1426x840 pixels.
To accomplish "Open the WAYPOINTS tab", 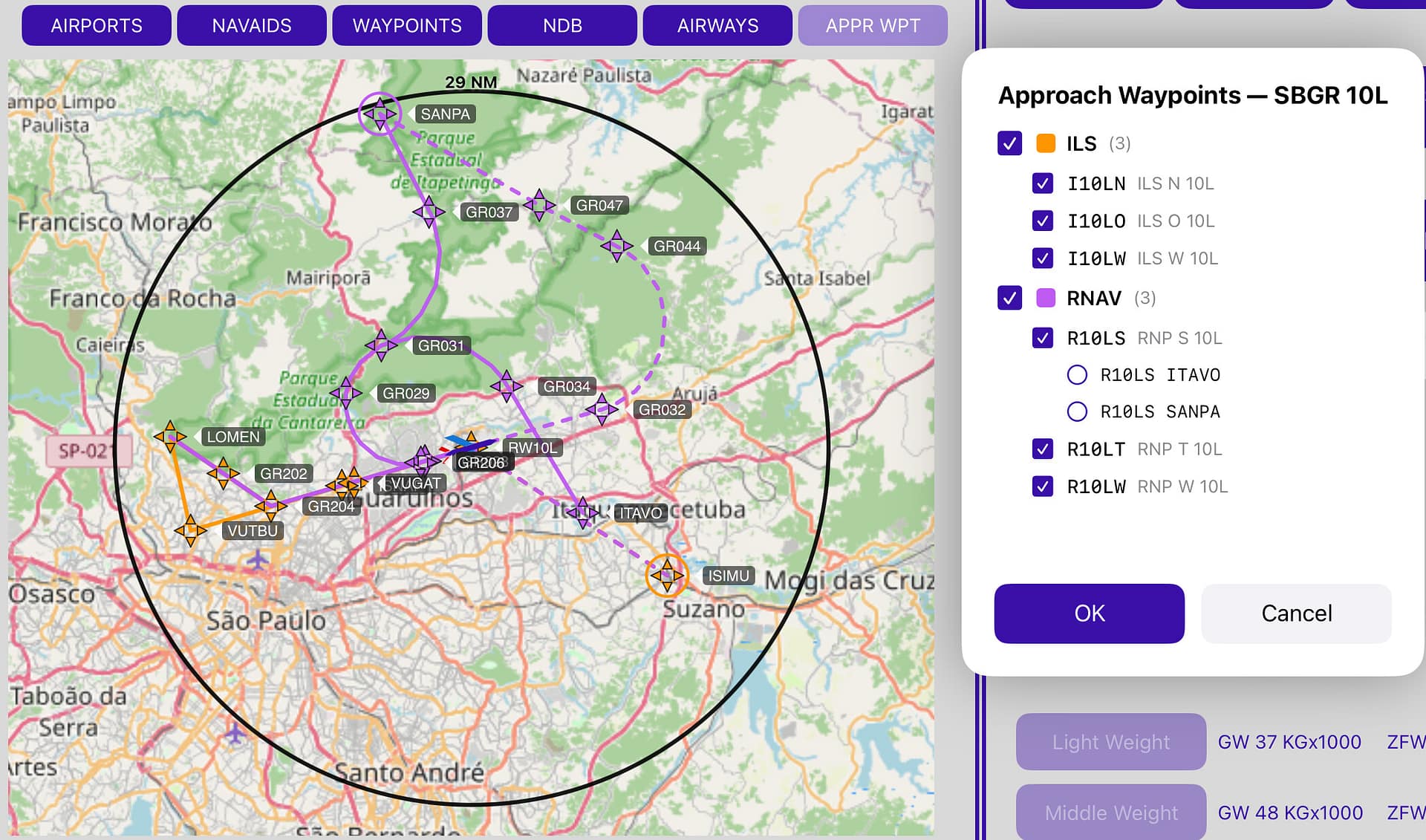I will (x=407, y=25).
